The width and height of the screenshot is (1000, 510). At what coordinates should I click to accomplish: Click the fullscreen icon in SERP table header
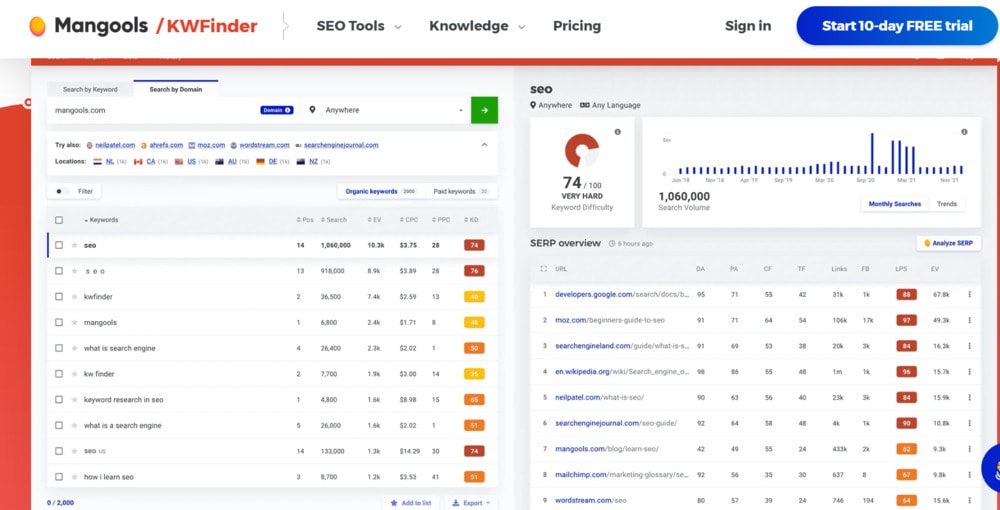click(x=543, y=269)
